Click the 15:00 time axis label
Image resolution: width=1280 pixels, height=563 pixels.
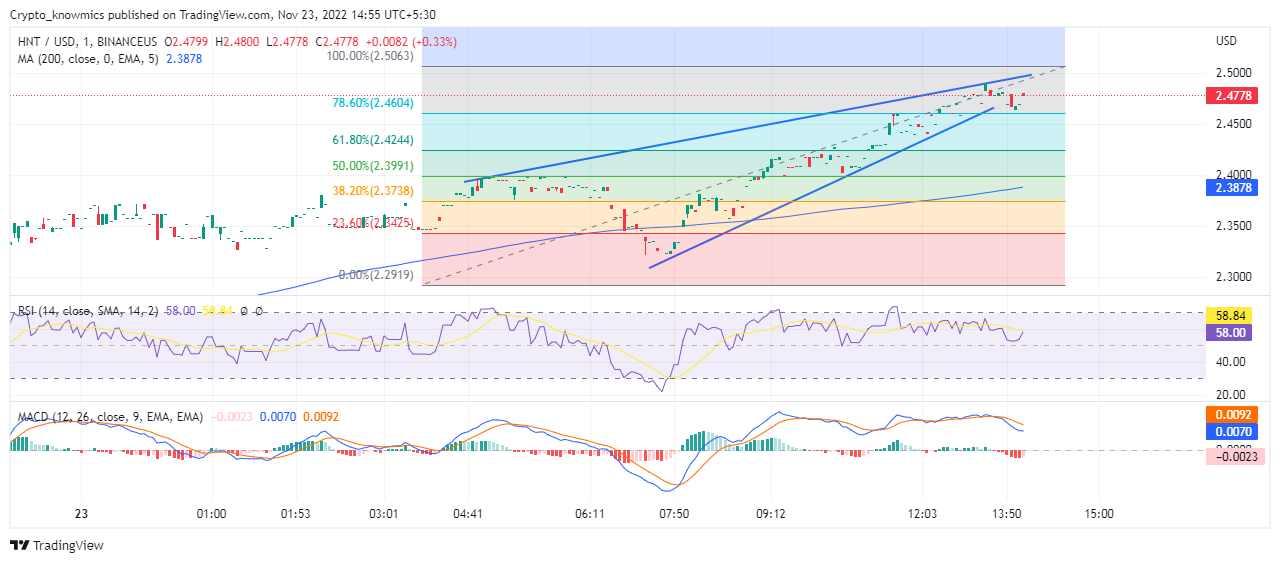1099,514
